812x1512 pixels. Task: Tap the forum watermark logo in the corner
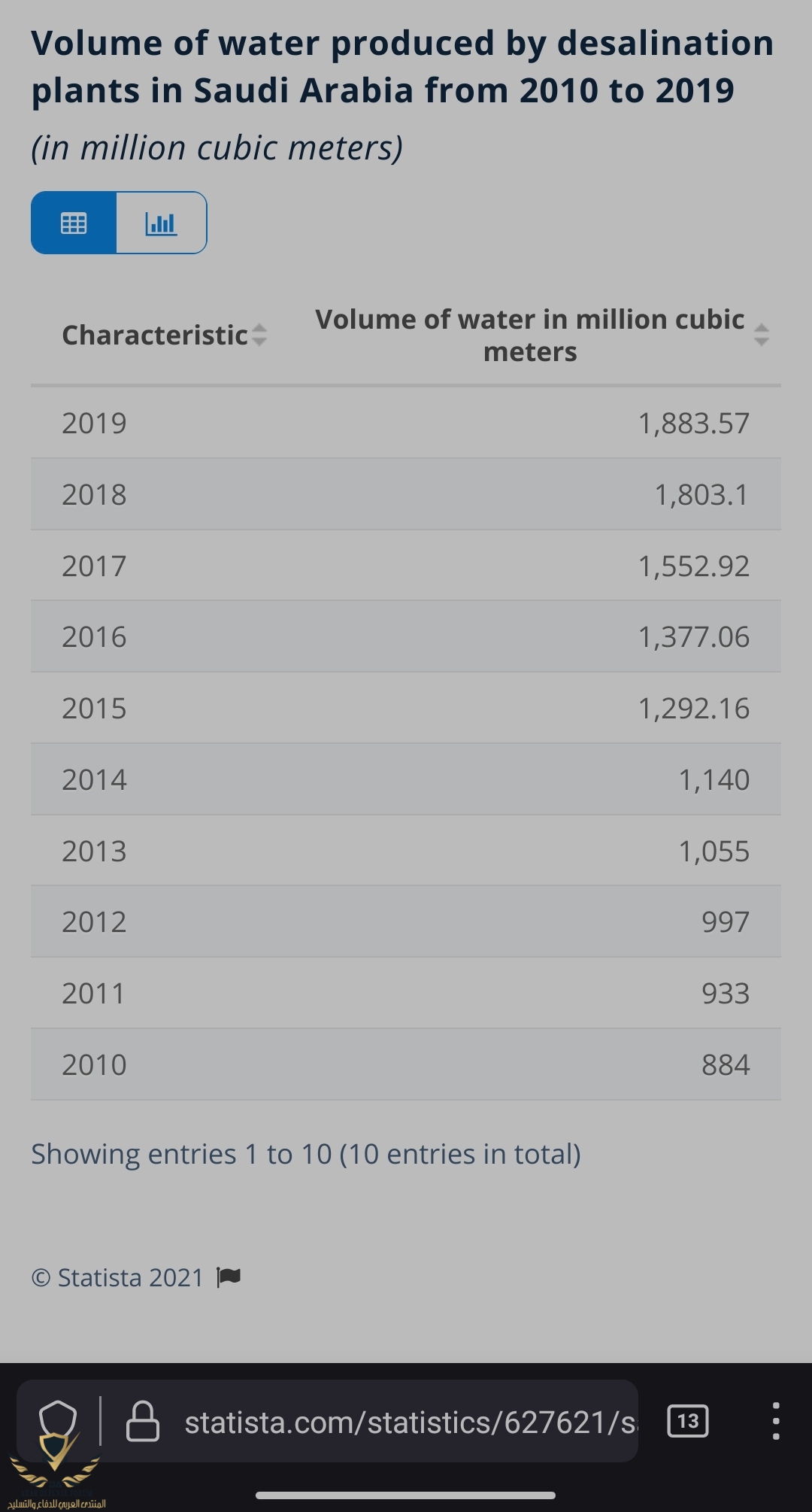point(56,1476)
